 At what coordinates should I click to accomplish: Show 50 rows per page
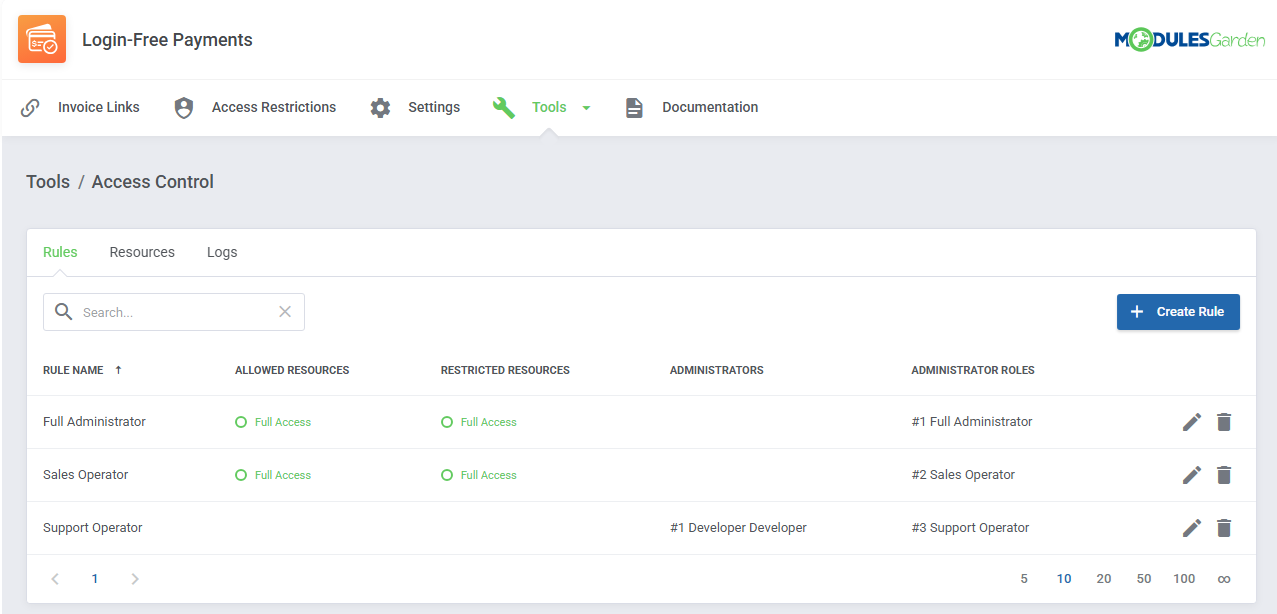(x=1144, y=579)
